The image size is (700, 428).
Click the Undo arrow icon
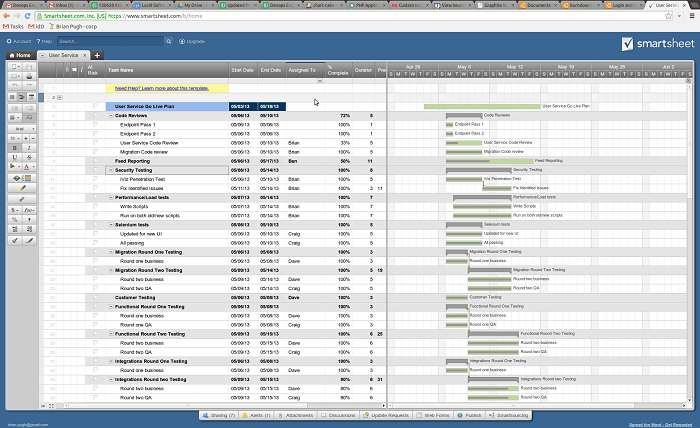click(15, 85)
